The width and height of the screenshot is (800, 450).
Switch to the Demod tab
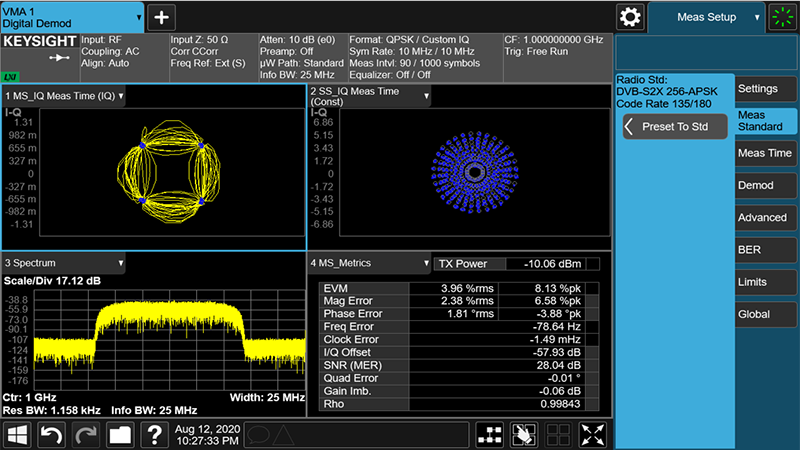(x=764, y=185)
